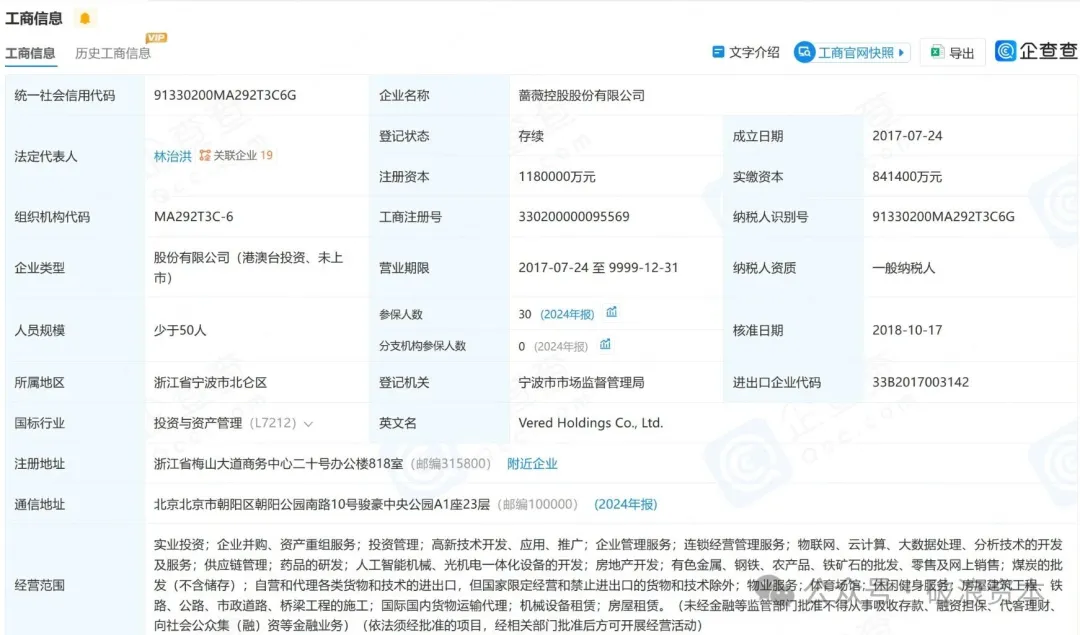The image size is (1080, 635).
Task: Click the 纳税人识别号 value
Action: (x=943, y=216)
